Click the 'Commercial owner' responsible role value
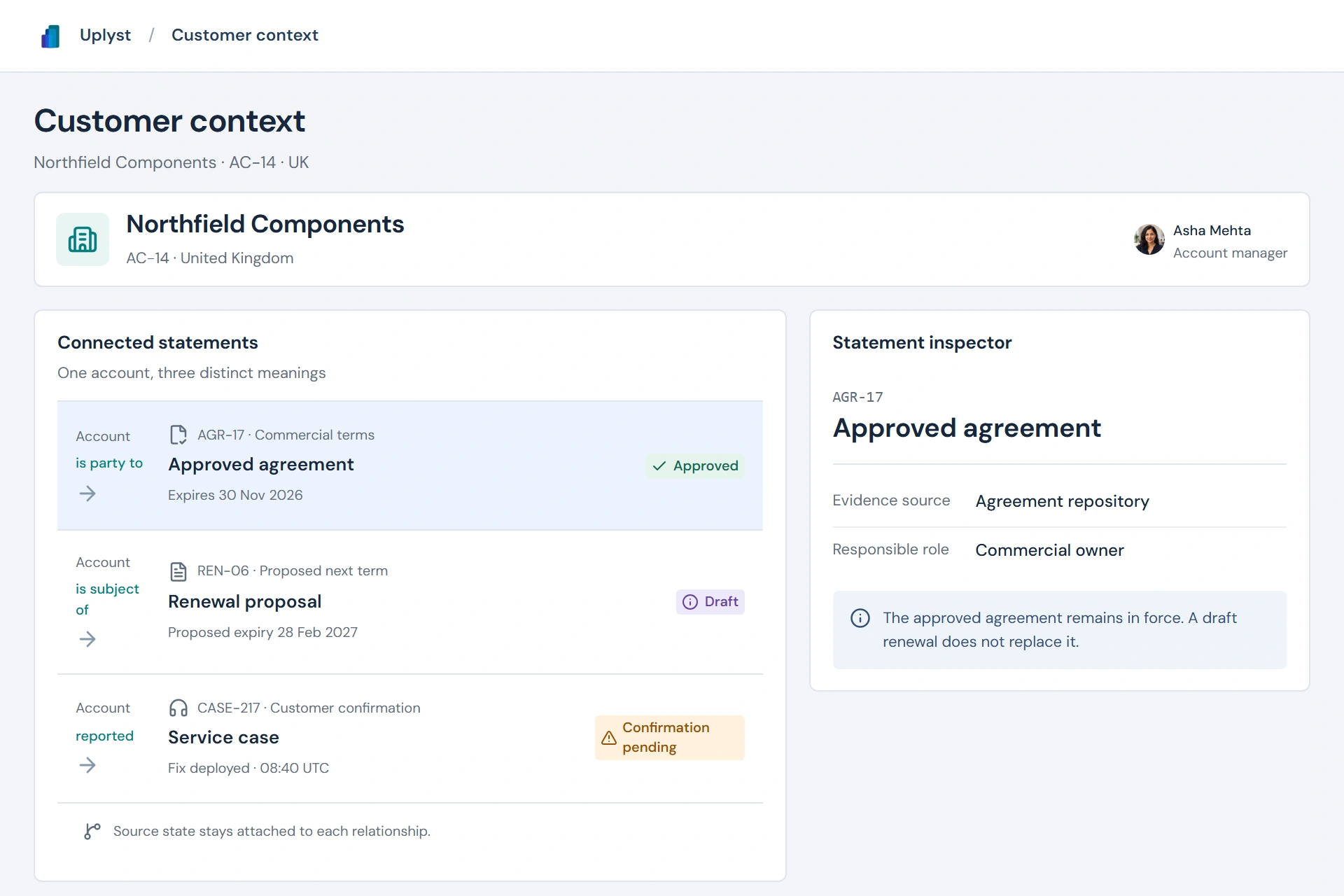The image size is (1344, 896). click(x=1049, y=550)
